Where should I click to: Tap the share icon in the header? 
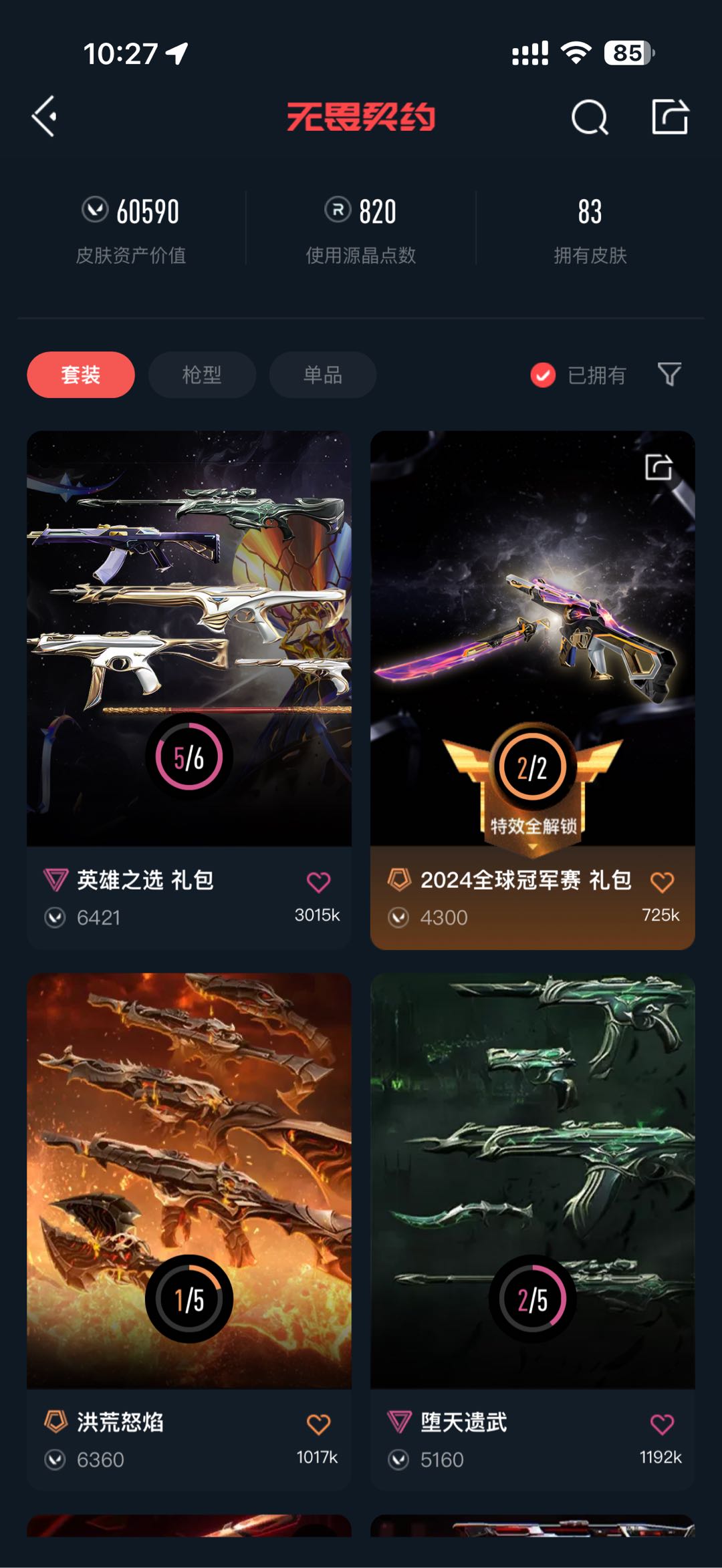[x=670, y=117]
